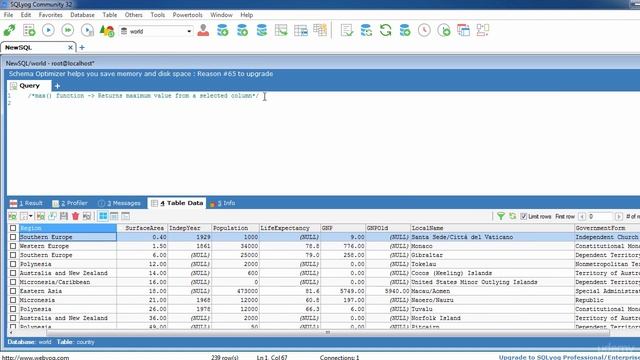Open the schema designer icon at toolbar end
The width and height of the screenshot is (640, 360).
(483, 30)
